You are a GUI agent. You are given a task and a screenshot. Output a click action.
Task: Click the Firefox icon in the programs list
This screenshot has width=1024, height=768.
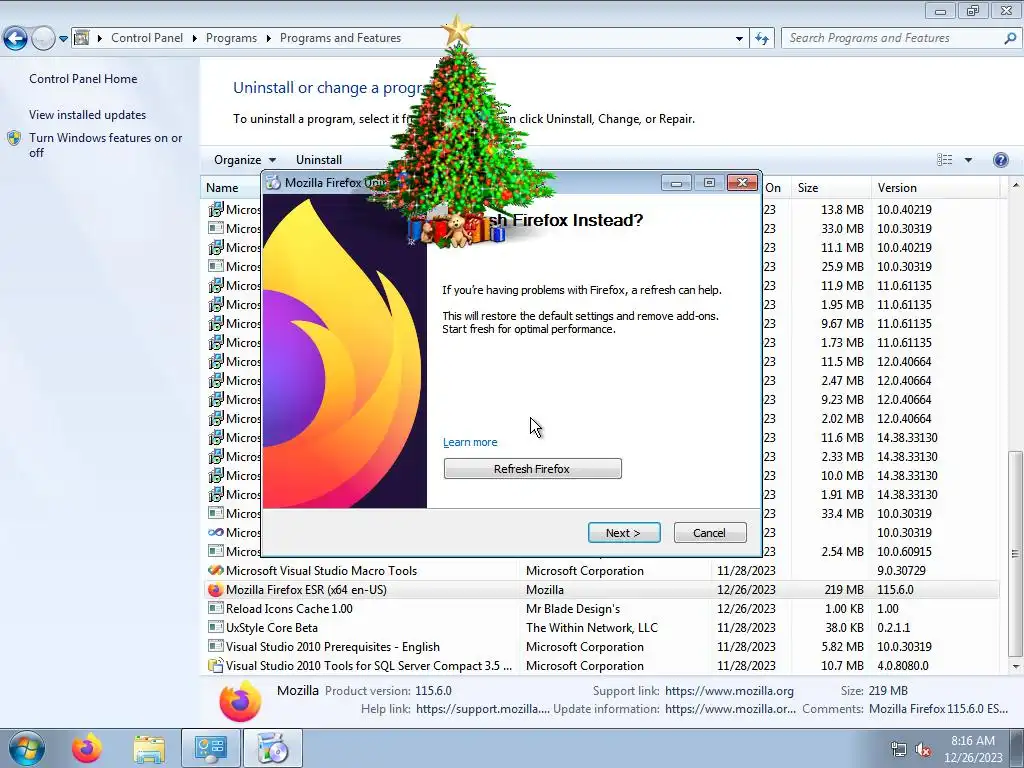pos(215,589)
